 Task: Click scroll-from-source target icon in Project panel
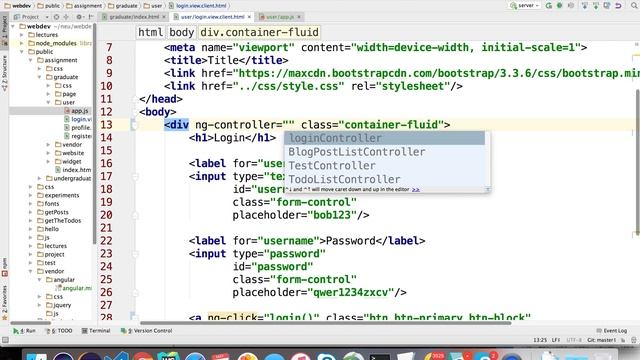pos(56,17)
